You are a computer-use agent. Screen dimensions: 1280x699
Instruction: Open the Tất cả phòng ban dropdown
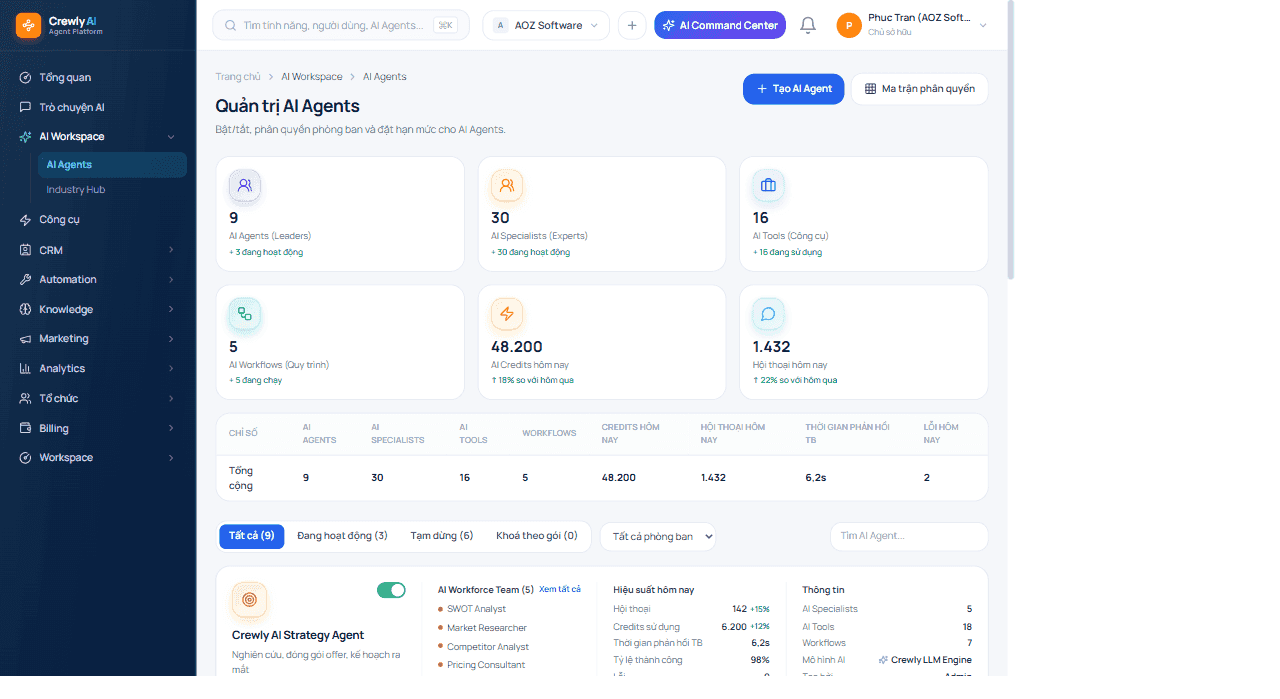(658, 536)
